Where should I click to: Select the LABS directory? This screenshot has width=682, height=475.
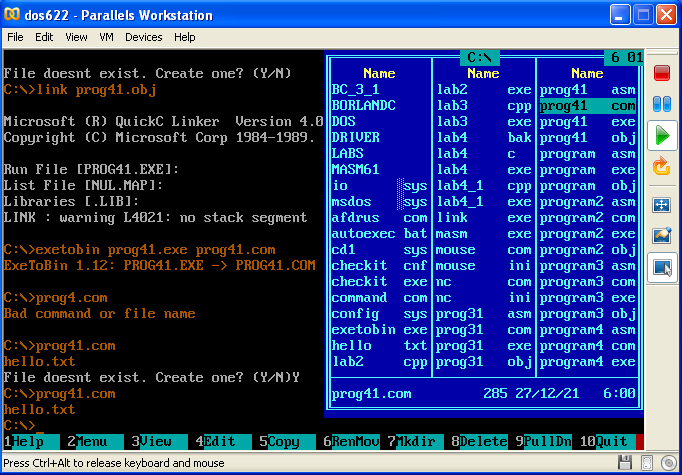(381, 154)
